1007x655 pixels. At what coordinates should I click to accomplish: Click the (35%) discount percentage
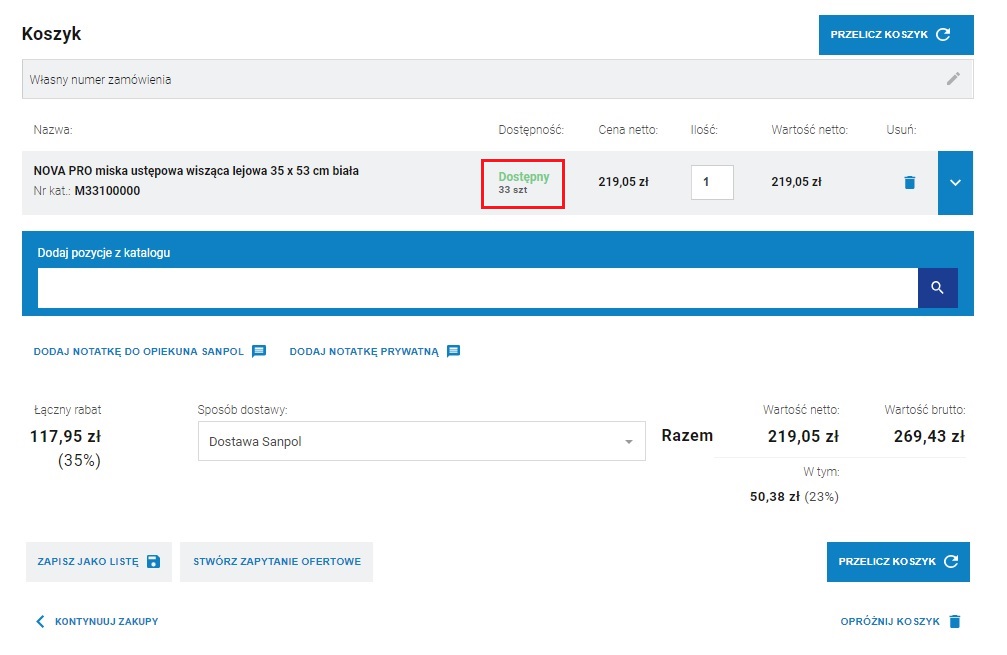[79, 460]
